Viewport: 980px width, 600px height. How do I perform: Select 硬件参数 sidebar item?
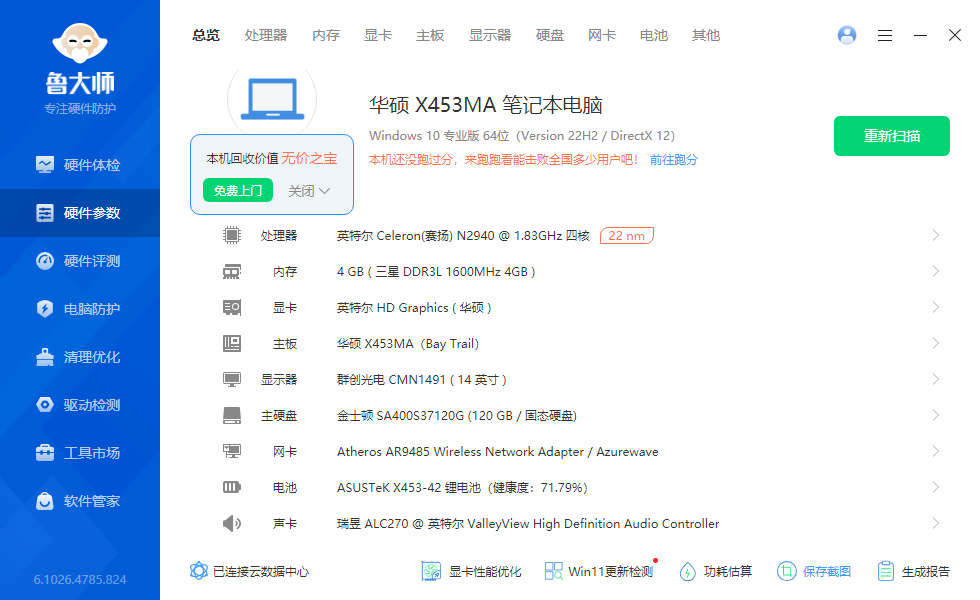(x=80, y=213)
